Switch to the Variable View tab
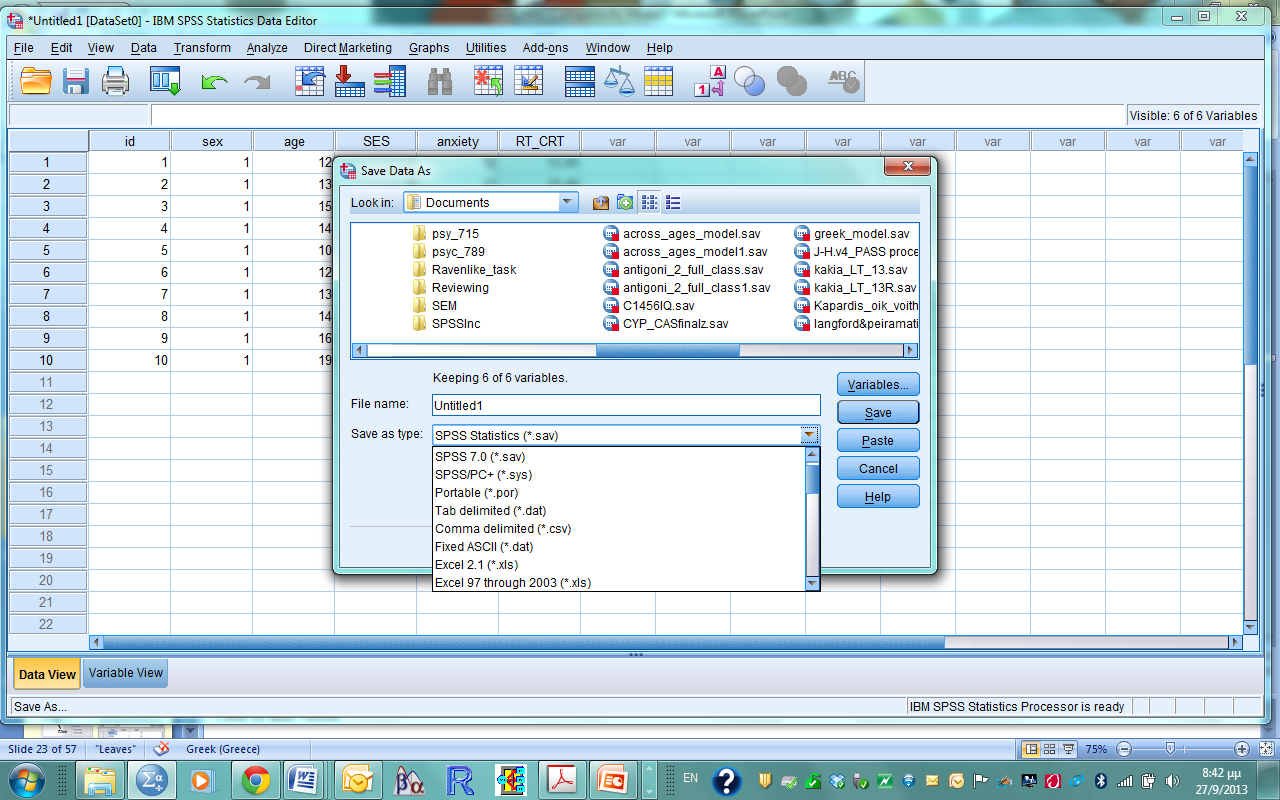This screenshot has height=800, width=1280. pos(126,673)
